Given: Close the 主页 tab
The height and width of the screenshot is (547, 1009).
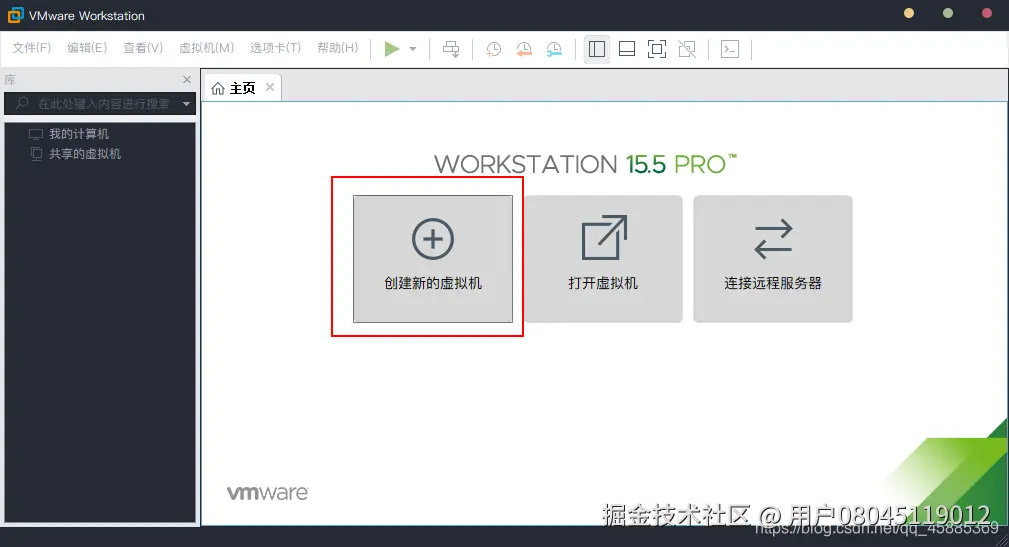Looking at the screenshot, I should [270, 87].
